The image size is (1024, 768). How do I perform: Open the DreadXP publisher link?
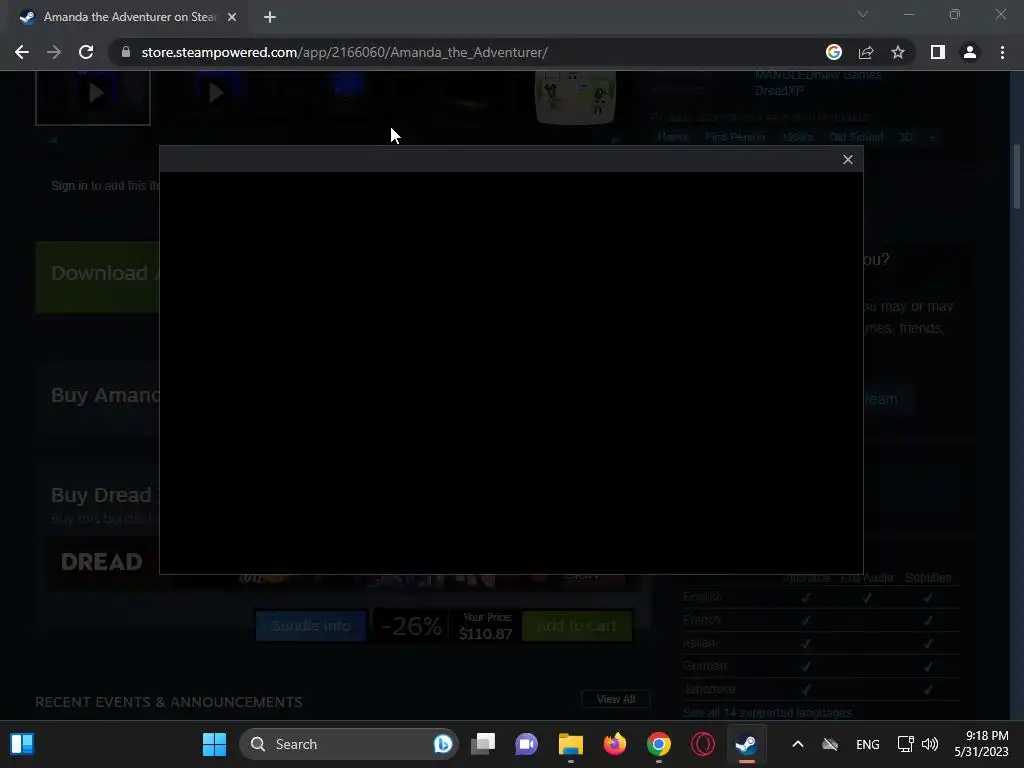[779, 91]
